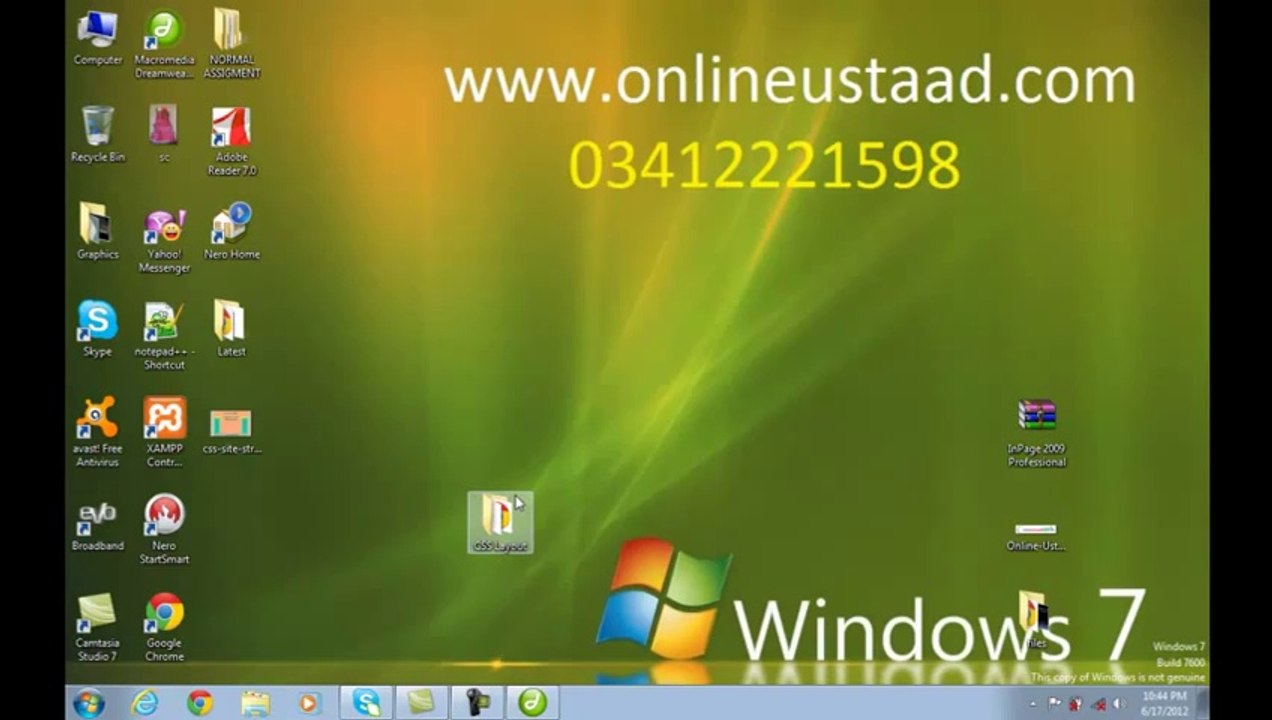Open the volume control in tray
The width and height of the screenshot is (1272, 720).
1119,703
